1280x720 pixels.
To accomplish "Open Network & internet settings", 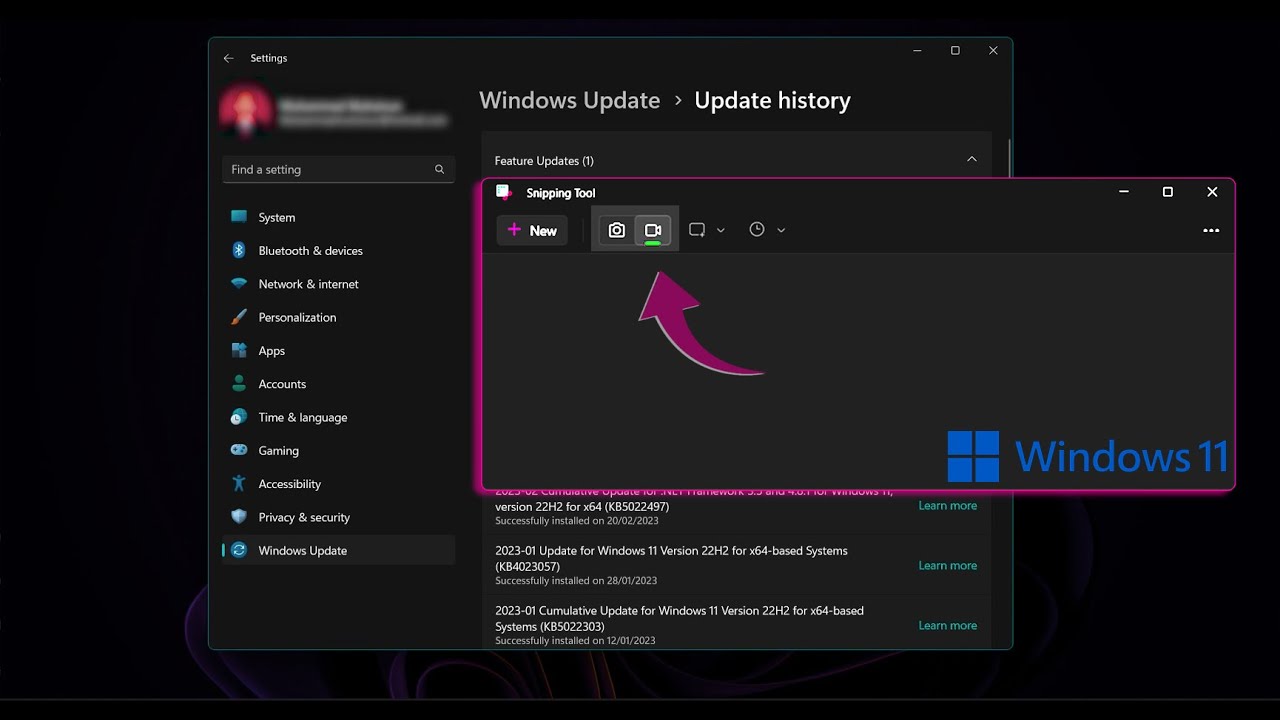I will [338, 284].
